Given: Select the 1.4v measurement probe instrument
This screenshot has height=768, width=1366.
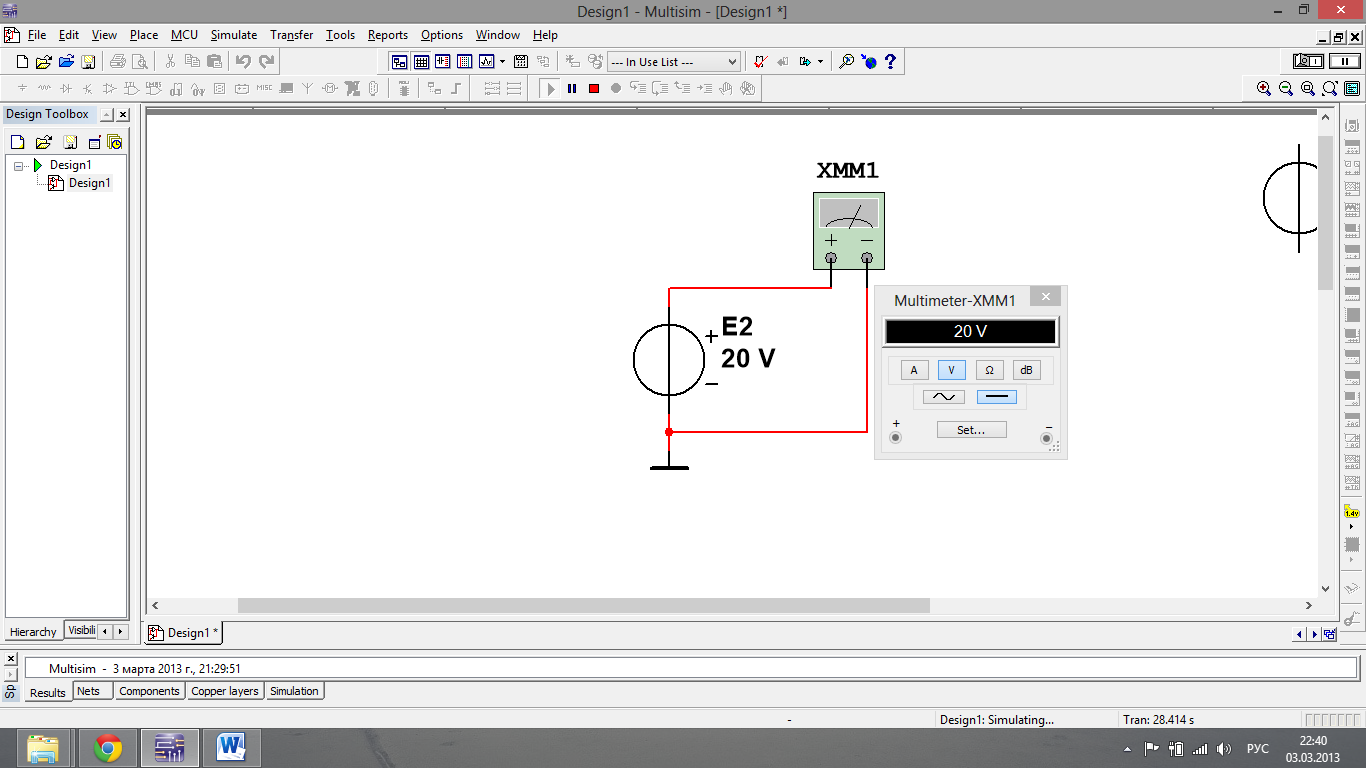Looking at the screenshot, I should (1353, 513).
